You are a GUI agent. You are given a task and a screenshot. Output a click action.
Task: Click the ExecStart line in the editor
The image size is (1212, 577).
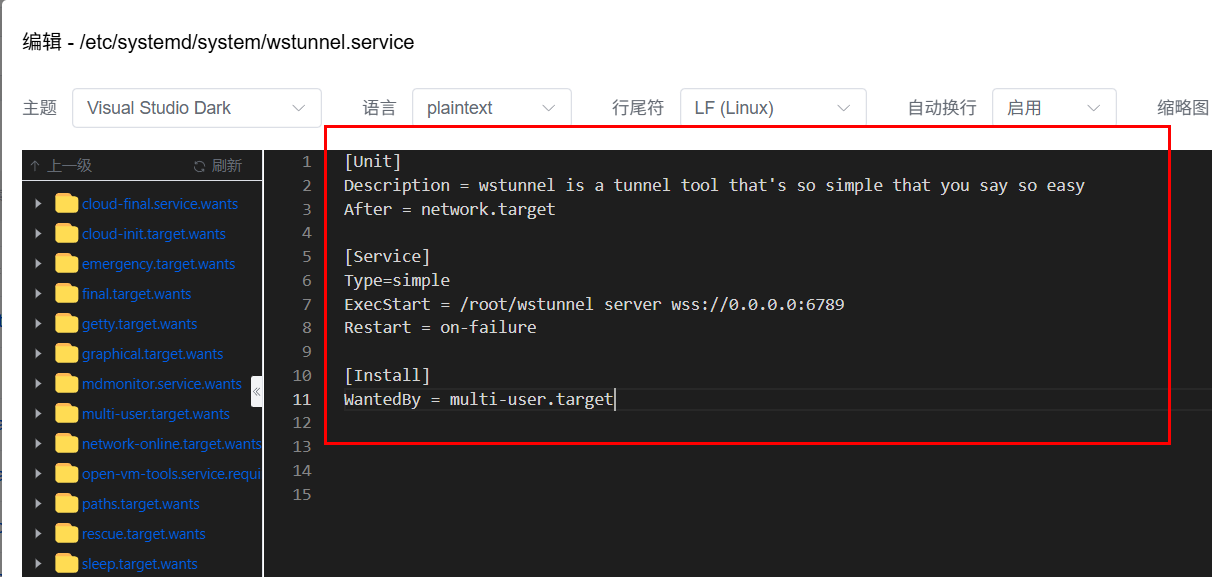pos(594,304)
